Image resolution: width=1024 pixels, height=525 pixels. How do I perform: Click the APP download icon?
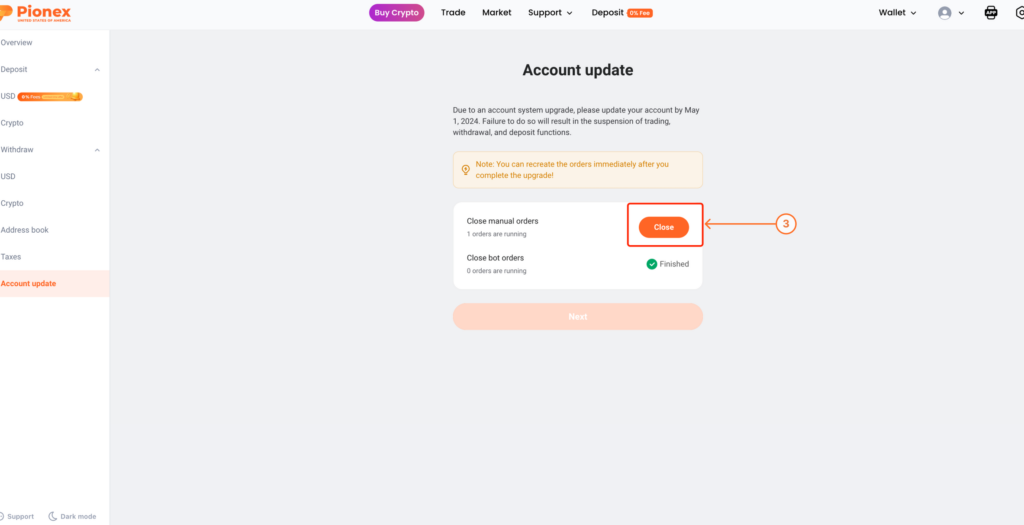click(991, 12)
